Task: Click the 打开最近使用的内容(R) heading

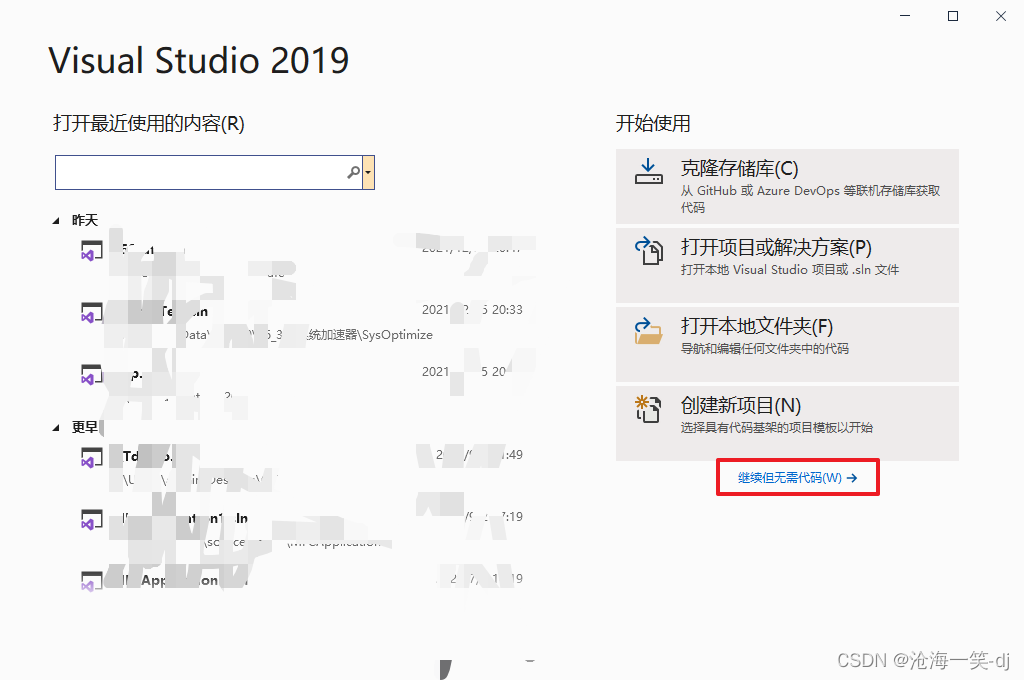Action: click(149, 123)
